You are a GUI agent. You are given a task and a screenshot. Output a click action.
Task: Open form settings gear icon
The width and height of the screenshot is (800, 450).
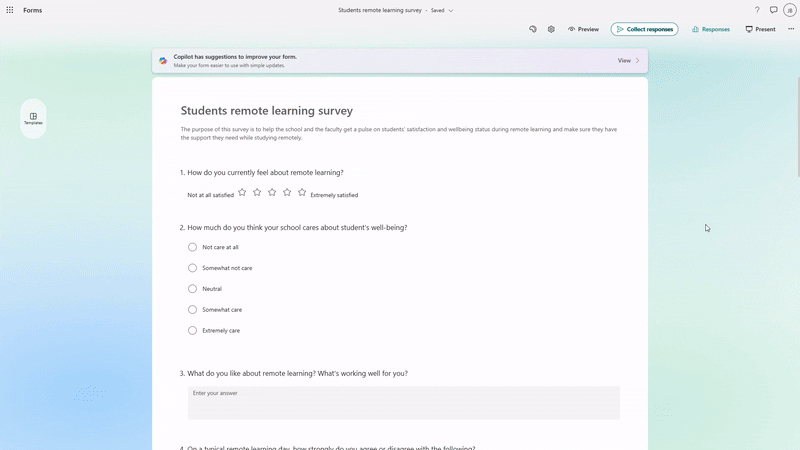(x=551, y=29)
